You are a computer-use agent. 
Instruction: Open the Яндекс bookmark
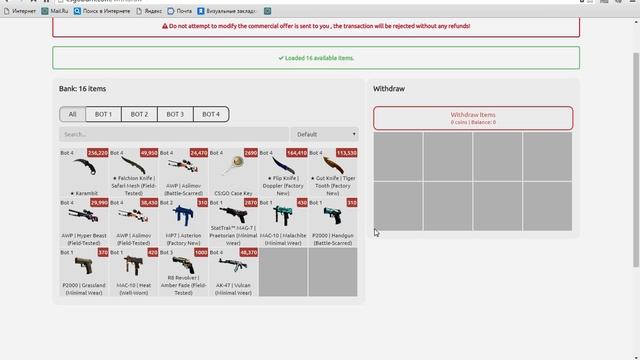point(149,11)
